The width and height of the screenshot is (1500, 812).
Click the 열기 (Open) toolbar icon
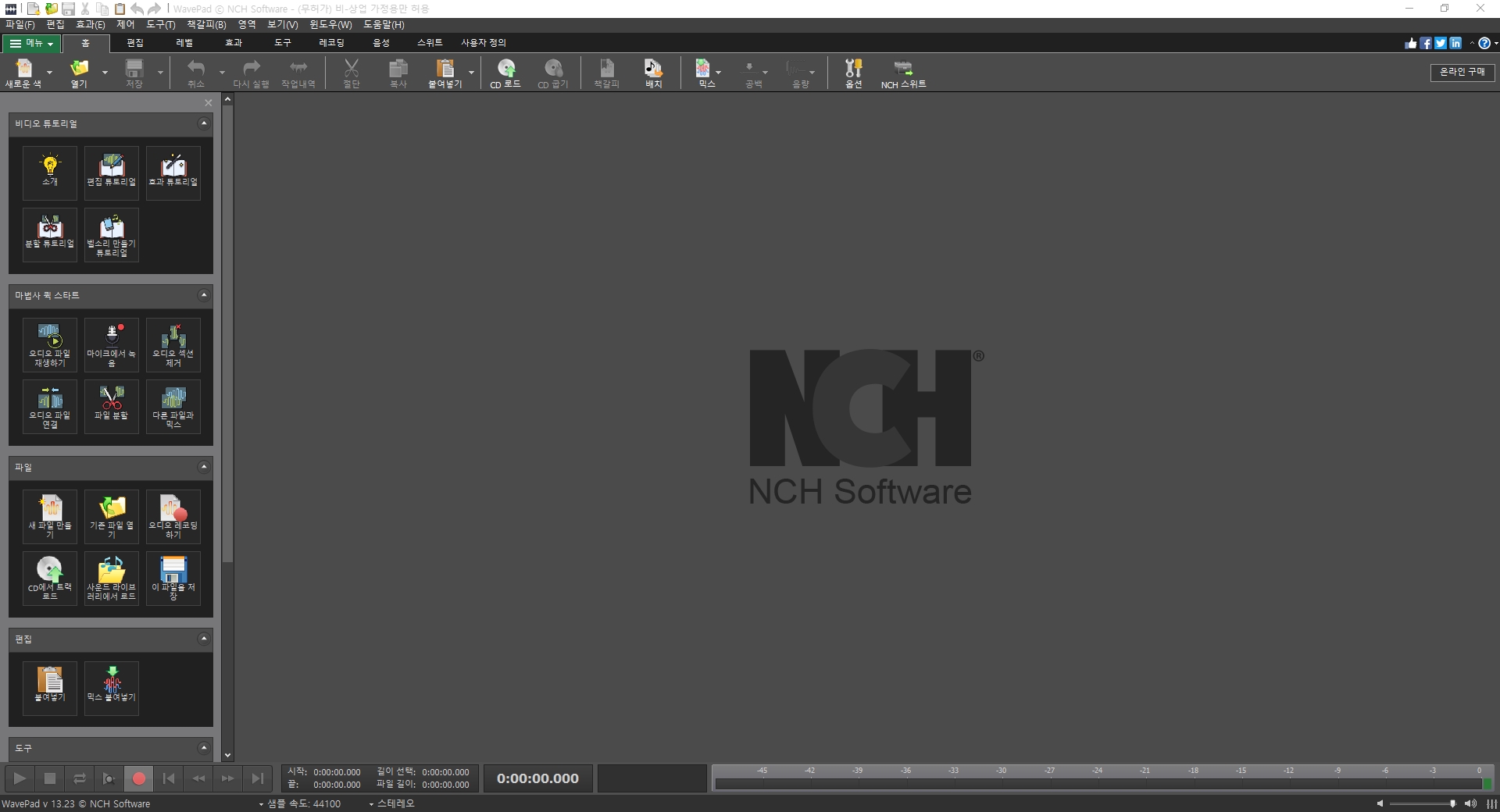(79, 73)
